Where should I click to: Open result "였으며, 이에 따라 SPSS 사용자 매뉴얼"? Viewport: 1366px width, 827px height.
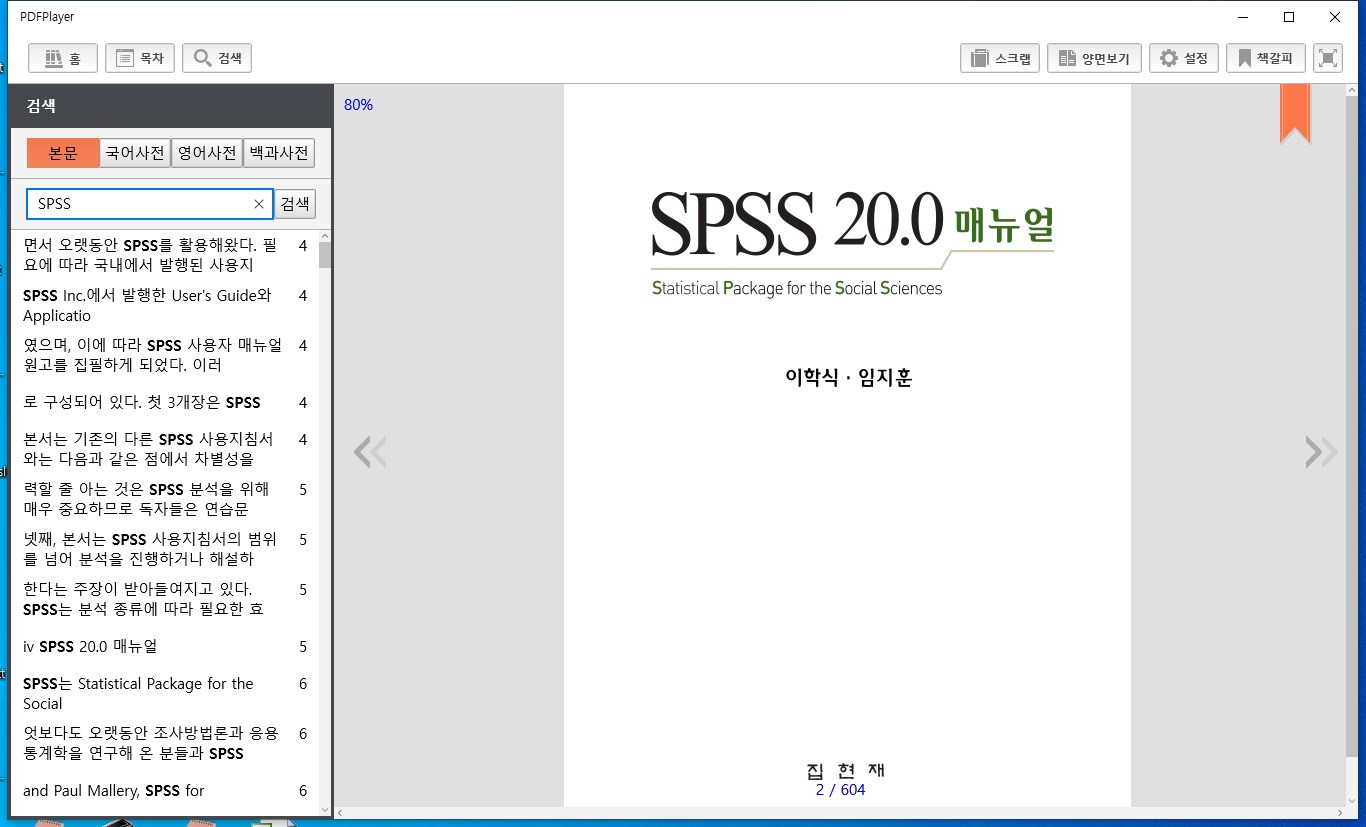165,355
